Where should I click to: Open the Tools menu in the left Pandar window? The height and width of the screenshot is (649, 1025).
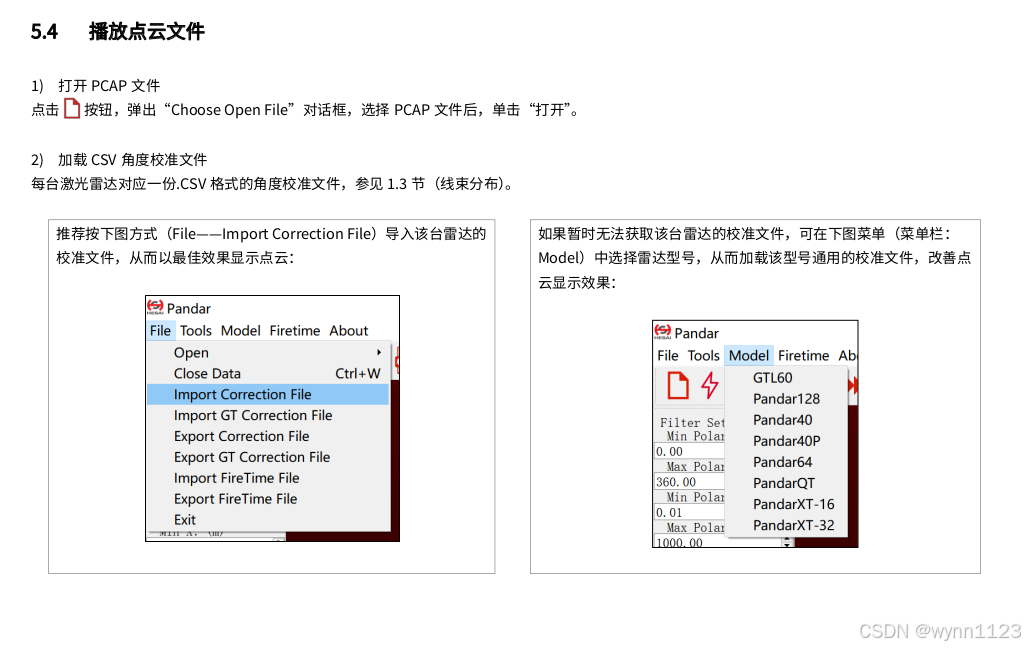(x=196, y=331)
